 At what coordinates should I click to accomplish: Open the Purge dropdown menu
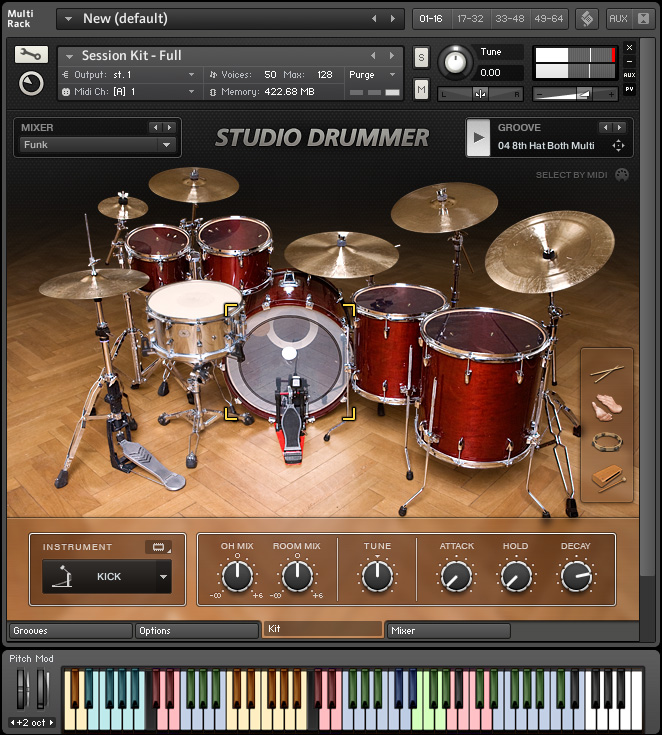coord(373,75)
